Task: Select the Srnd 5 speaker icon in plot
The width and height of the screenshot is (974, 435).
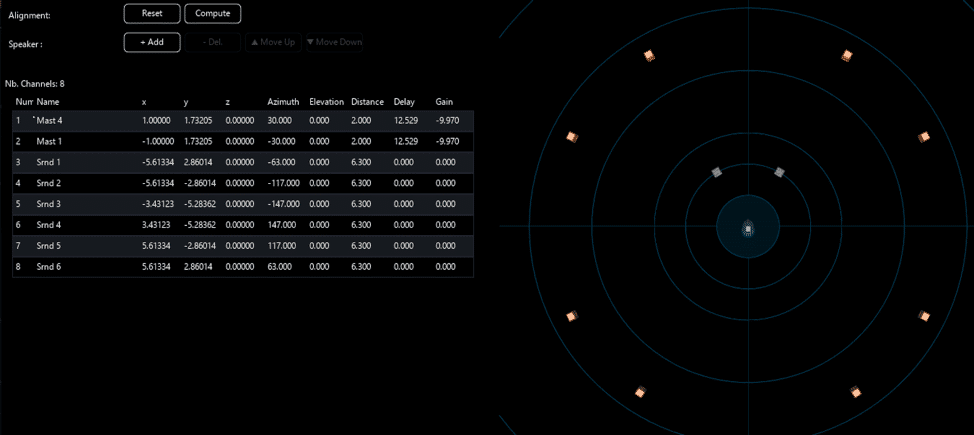Action: point(924,316)
